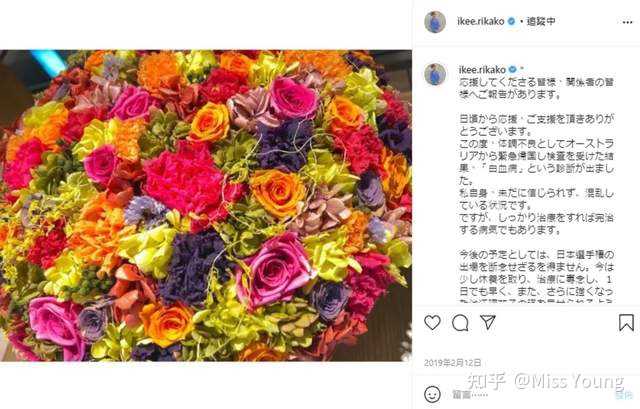640x409 pixels.
Task: Click the 知乎 @Miss Young watermark
Action: (x=546, y=381)
